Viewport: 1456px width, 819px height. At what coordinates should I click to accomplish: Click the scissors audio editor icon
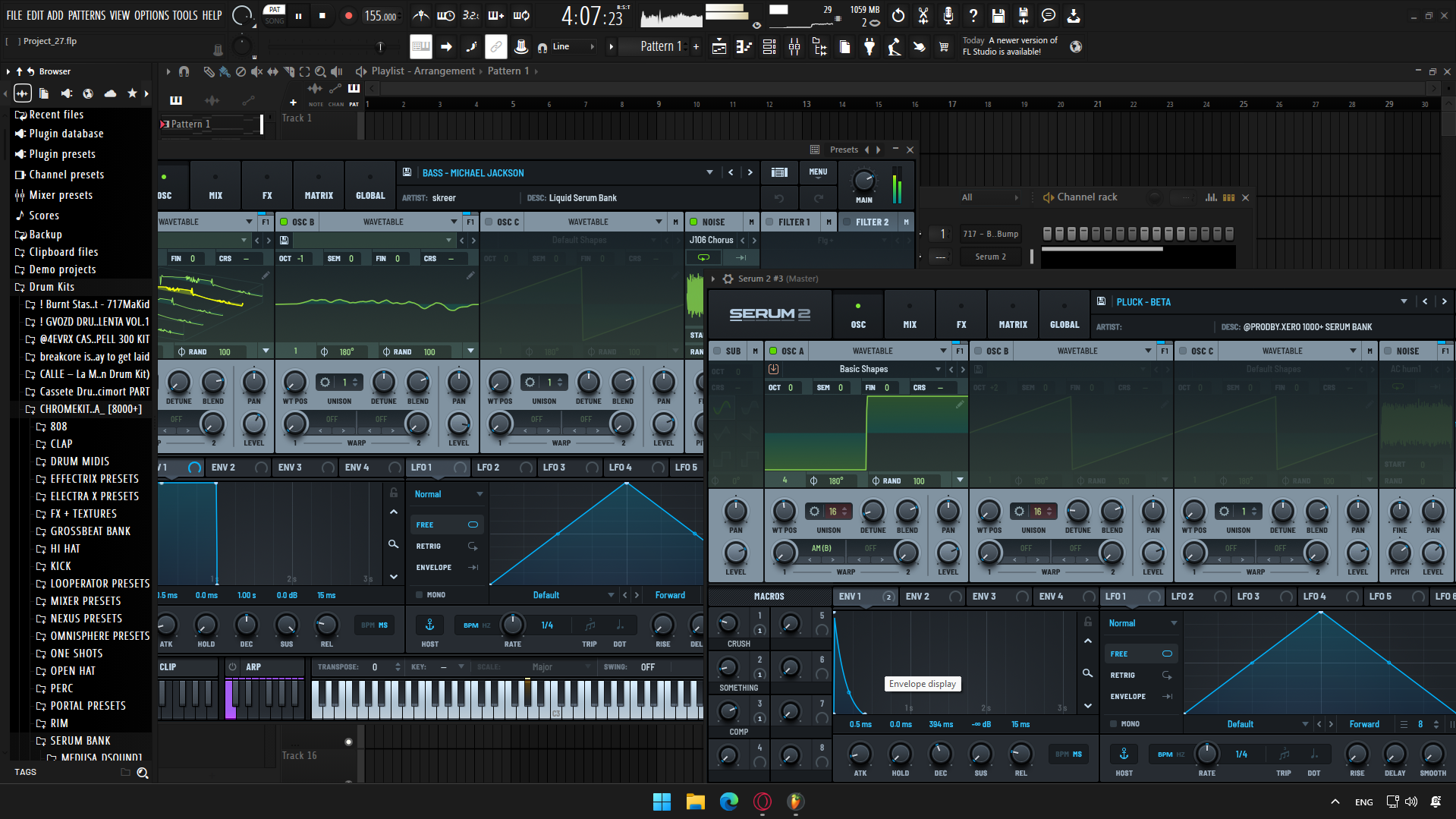(923, 15)
